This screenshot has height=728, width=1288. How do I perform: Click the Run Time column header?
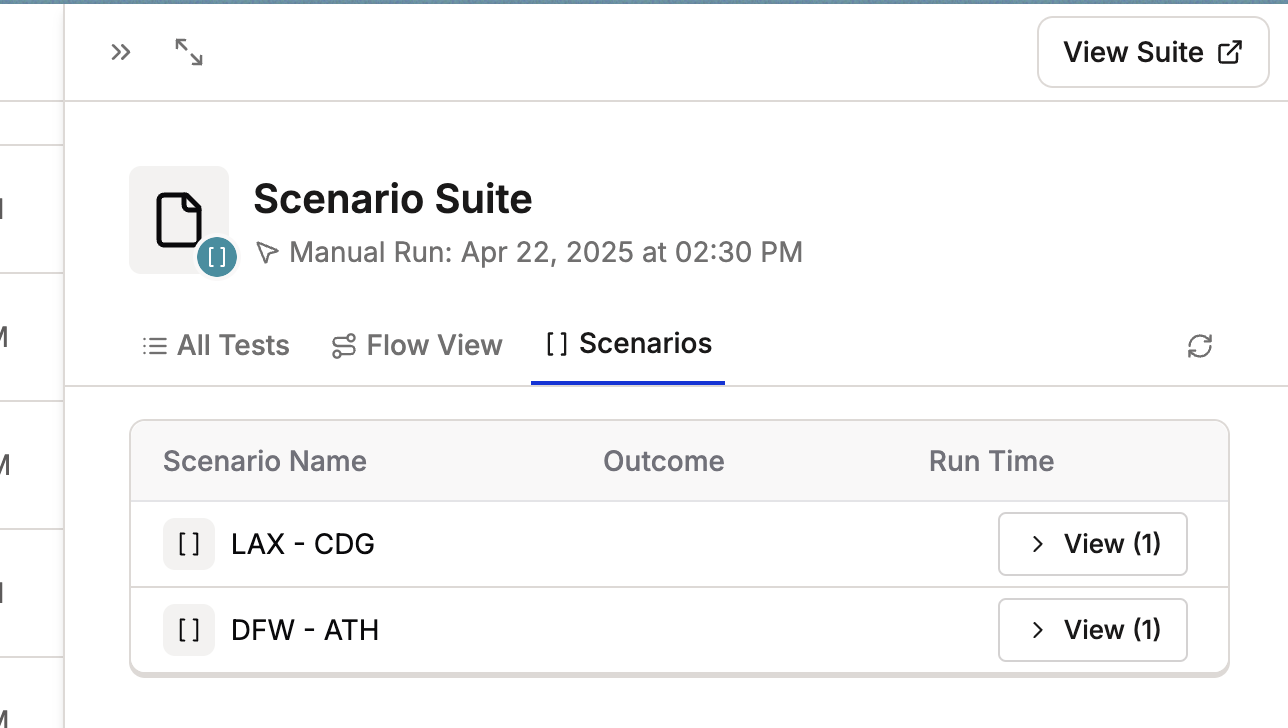pos(991,461)
